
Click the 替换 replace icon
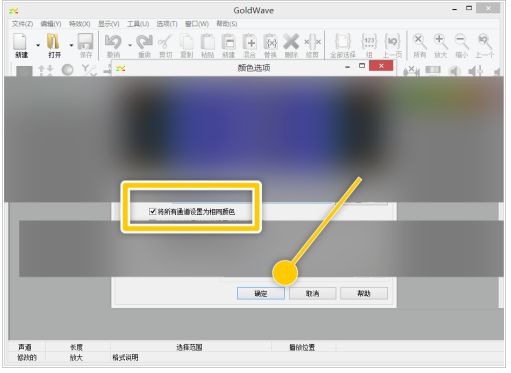tap(270, 42)
